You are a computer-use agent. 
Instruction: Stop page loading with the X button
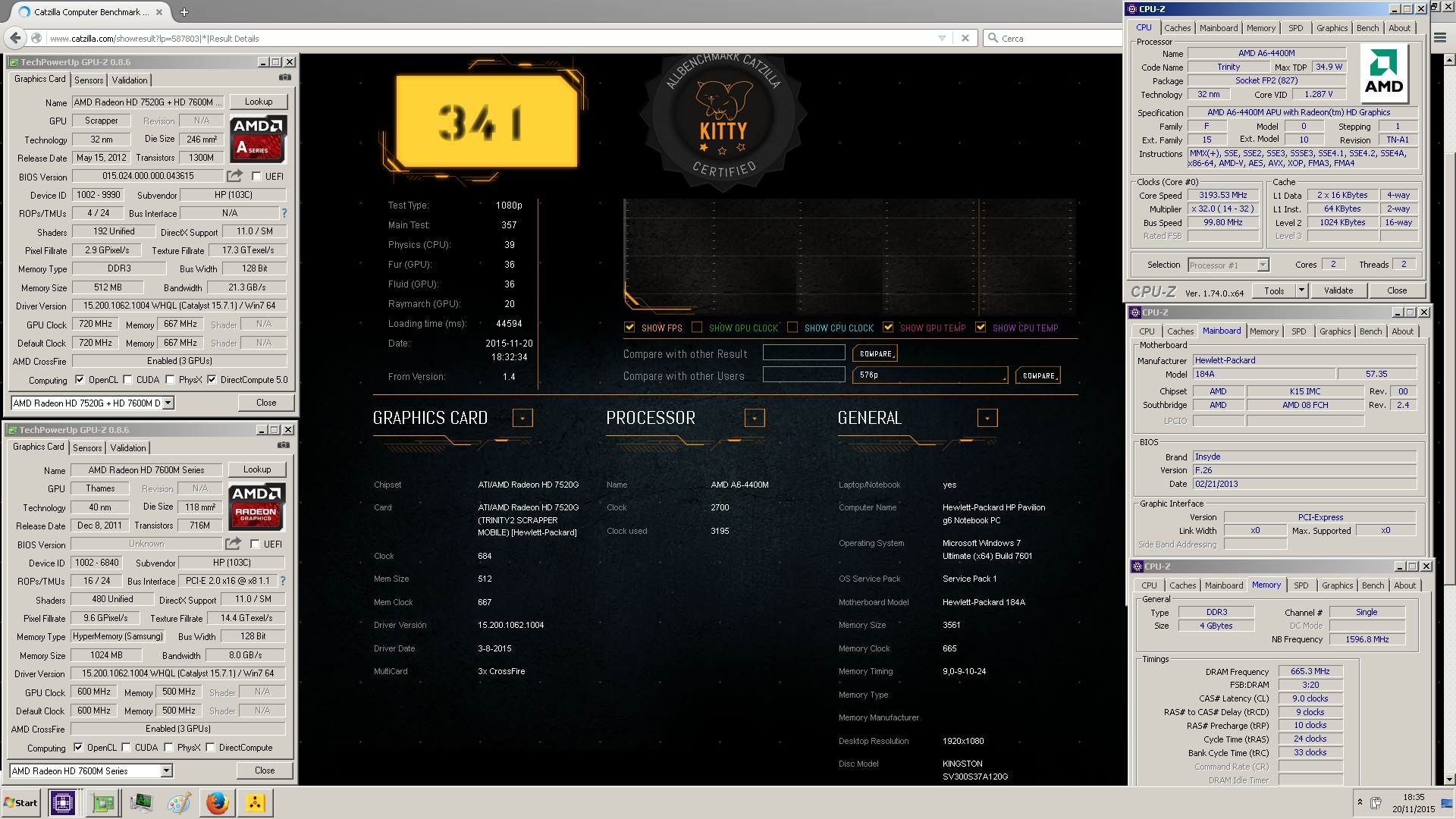coord(965,38)
